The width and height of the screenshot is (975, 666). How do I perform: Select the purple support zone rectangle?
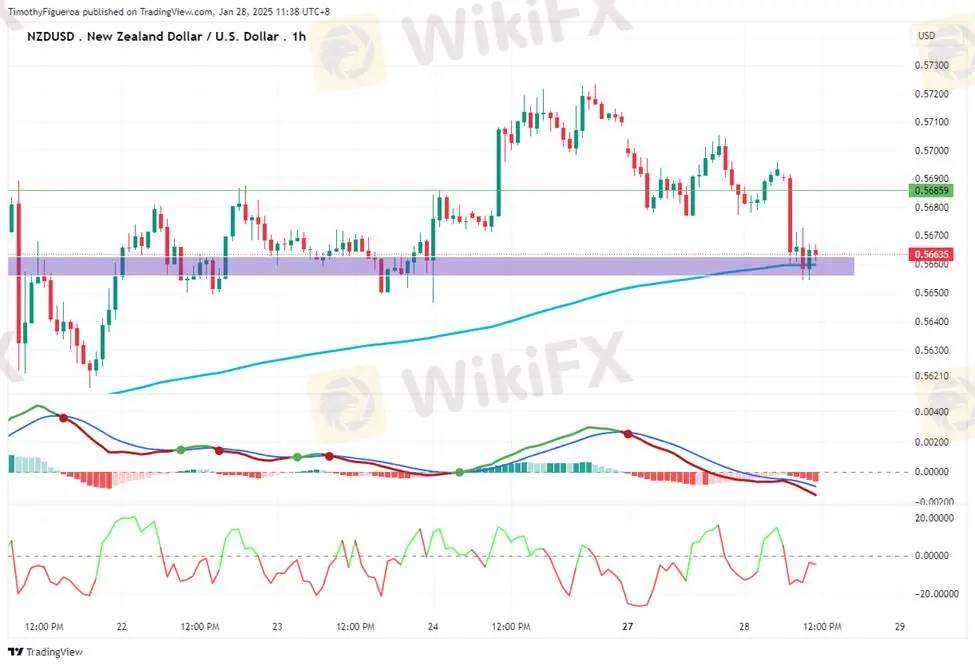tap(431, 266)
